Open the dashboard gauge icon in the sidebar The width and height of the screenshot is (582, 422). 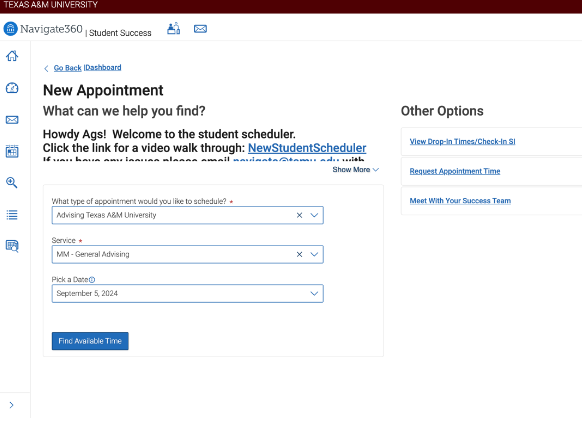12,88
